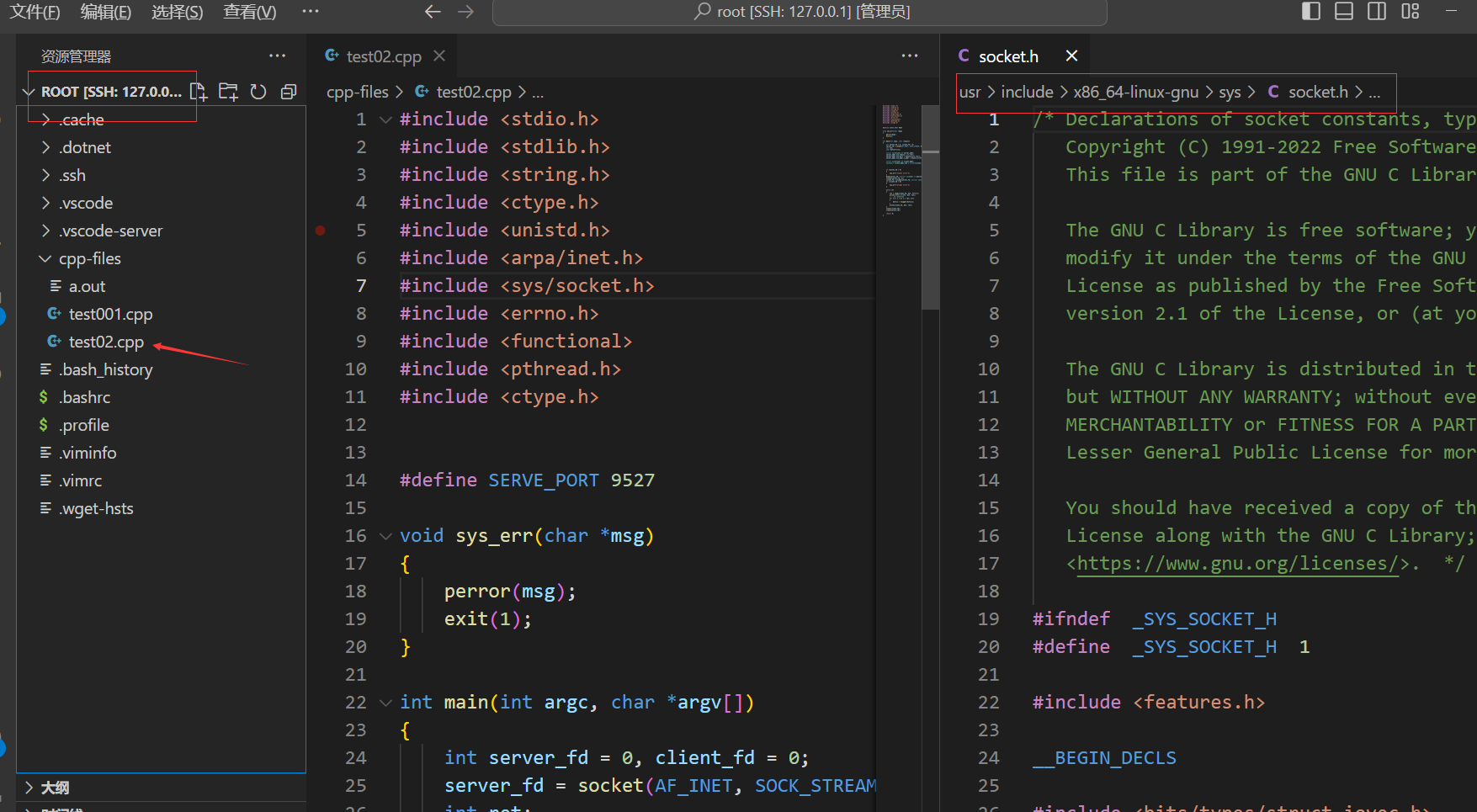Go back with the navigation arrow
Viewport: 1477px width, 812px height.
pos(433,12)
